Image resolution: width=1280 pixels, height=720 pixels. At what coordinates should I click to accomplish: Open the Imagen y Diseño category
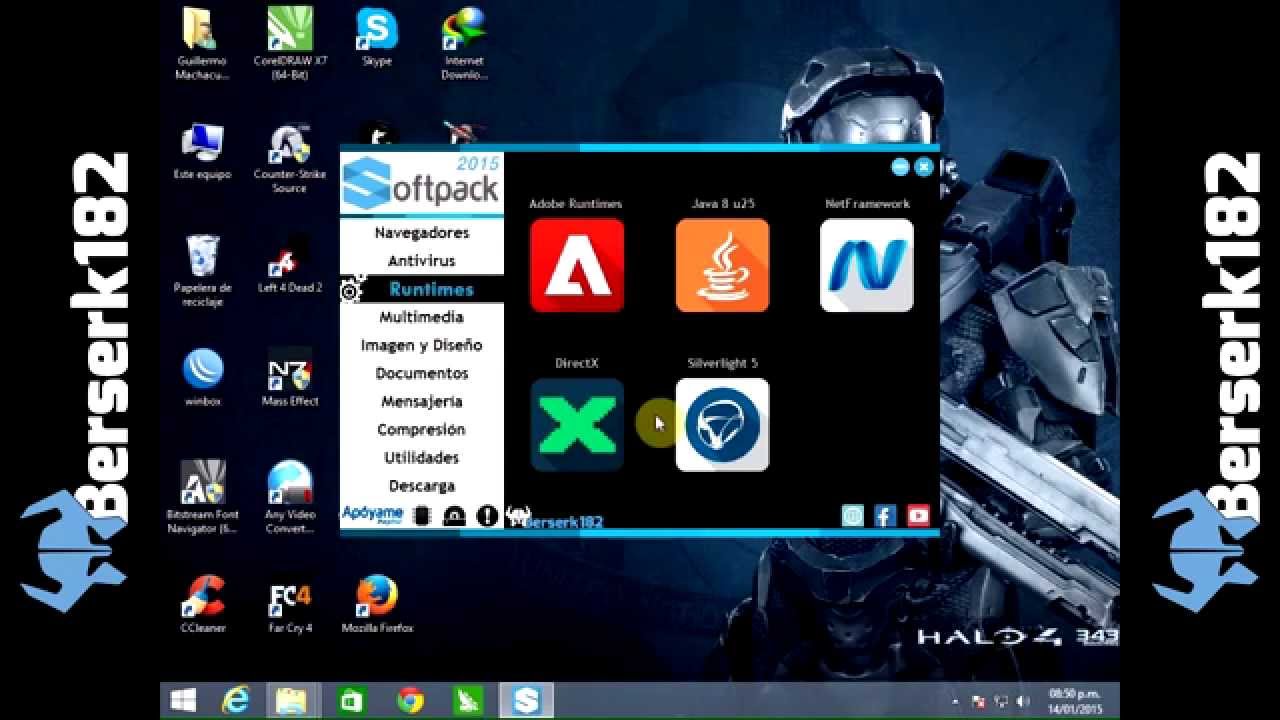422,345
